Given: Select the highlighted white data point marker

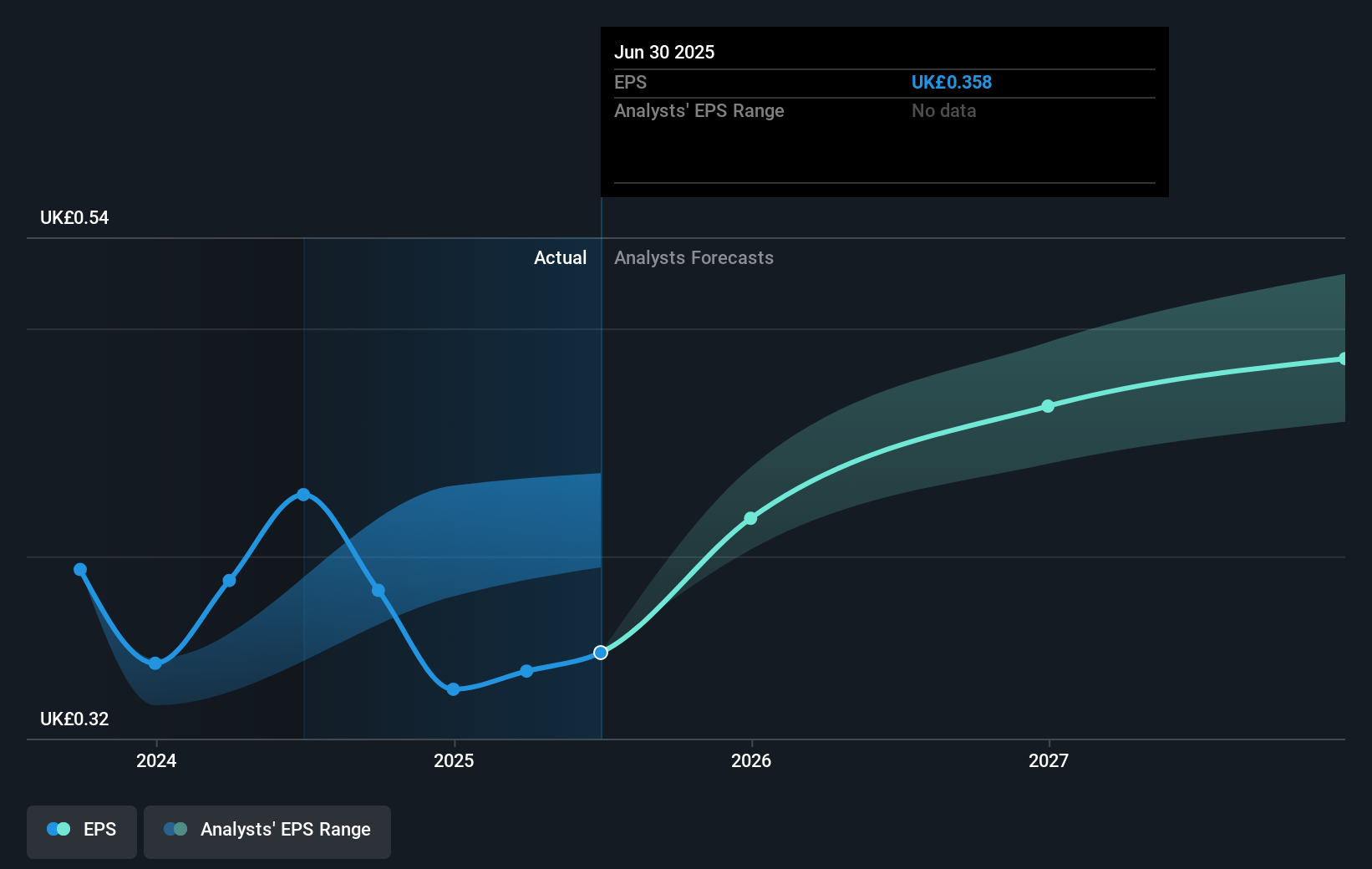Looking at the screenshot, I should click(x=601, y=653).
